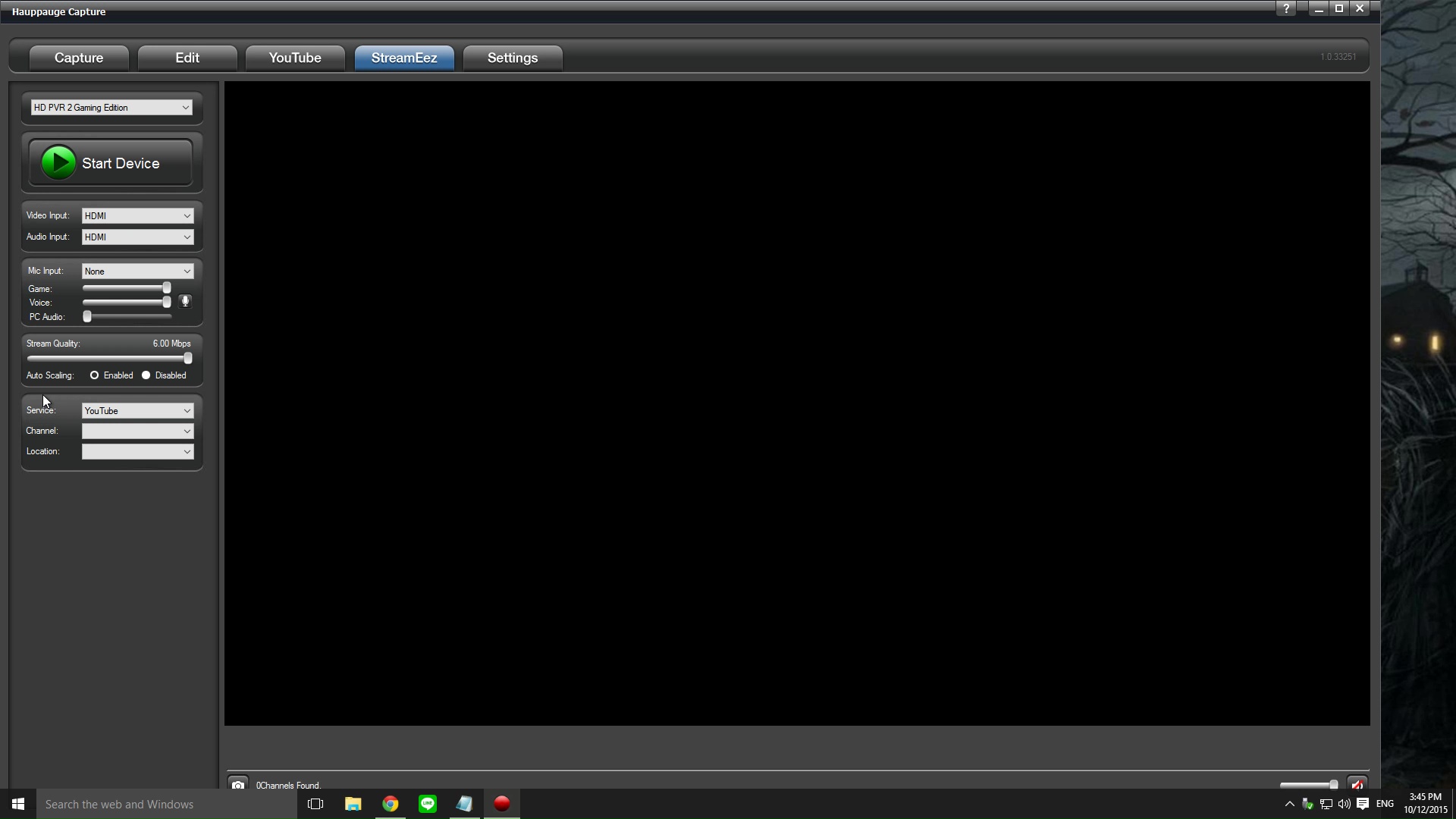Open the notepad-like app on the taskbar
This screenshot has width=1456, height=819.
(464, 804)
